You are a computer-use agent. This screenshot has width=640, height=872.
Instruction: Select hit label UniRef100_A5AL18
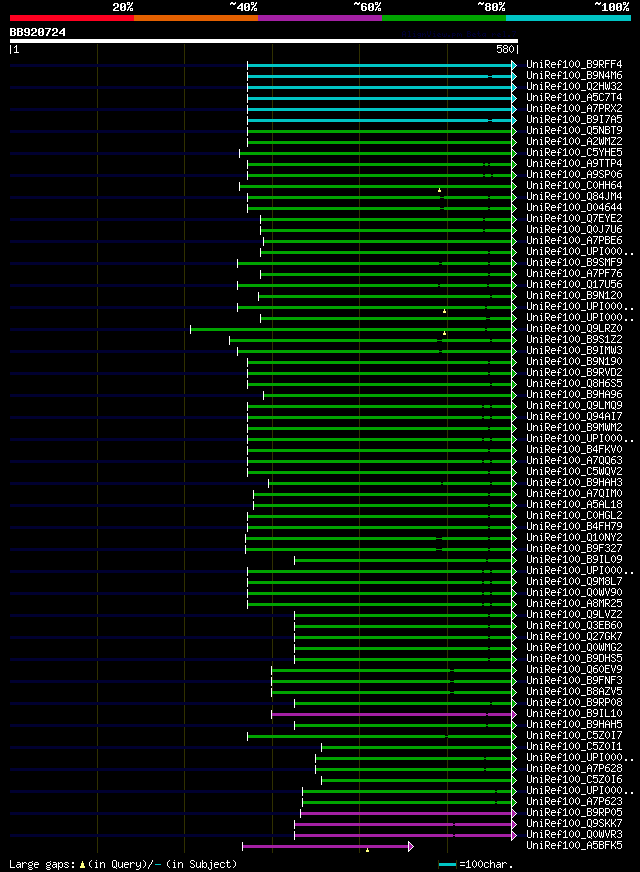pyautogui.click(x=574, y=504)
